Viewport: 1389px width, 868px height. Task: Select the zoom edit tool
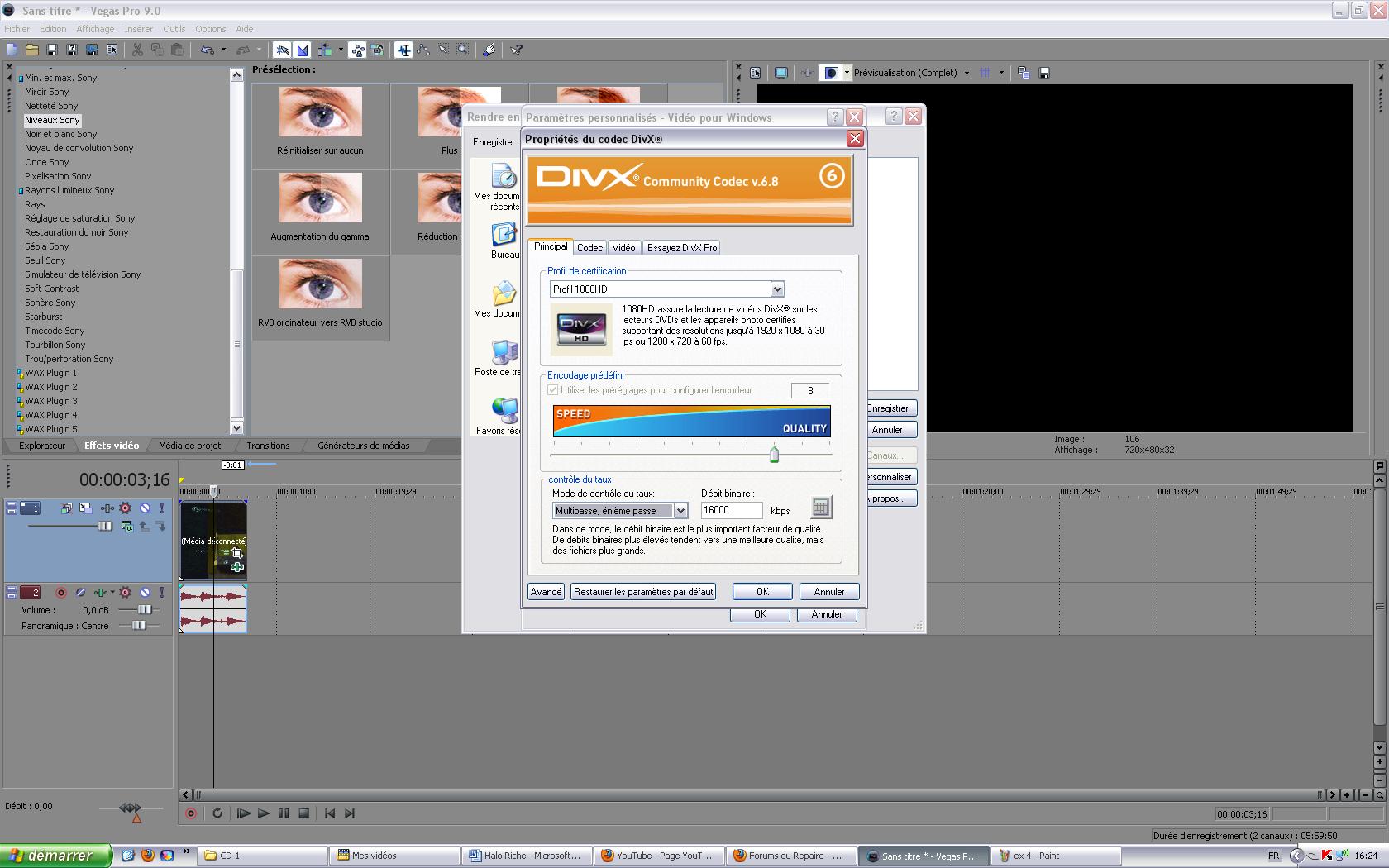tap(463, 50)
